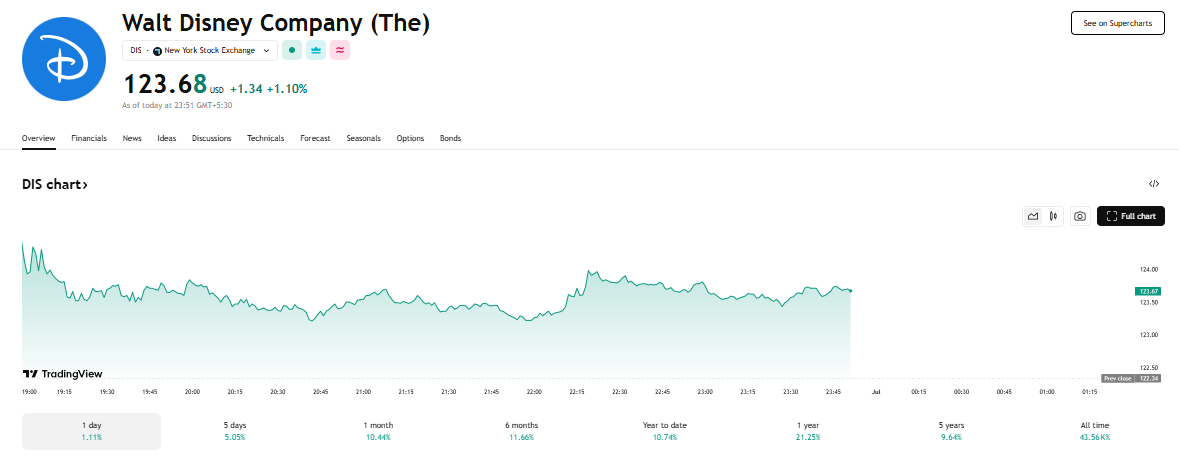Viewport: 1179px width, 456px height.
Task: Click the Walt Disney Company title
Action: [x=276, y=23]
